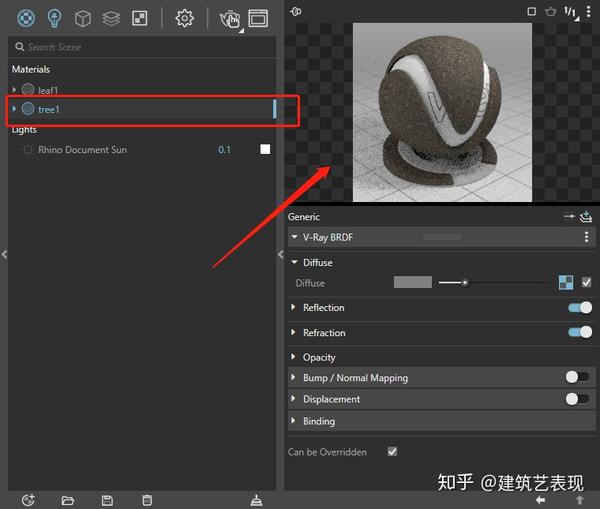
Task: Expand the Binding section
Action: [293, 421]
